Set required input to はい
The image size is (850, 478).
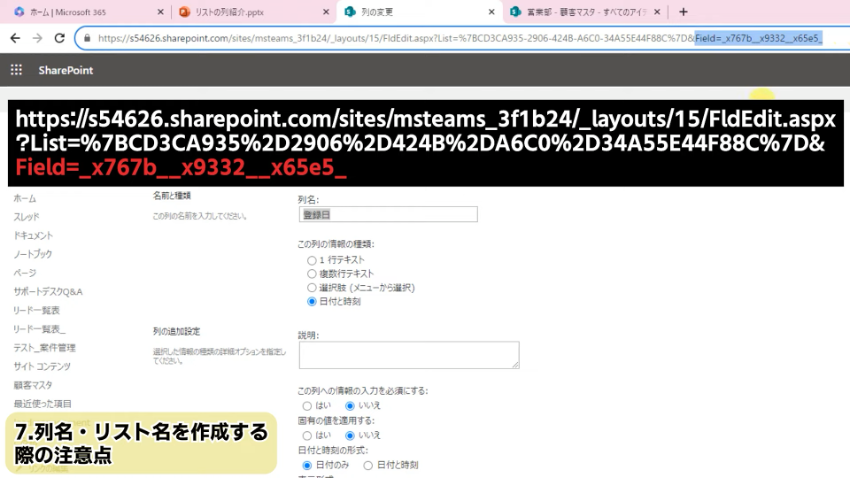[307, 406]
